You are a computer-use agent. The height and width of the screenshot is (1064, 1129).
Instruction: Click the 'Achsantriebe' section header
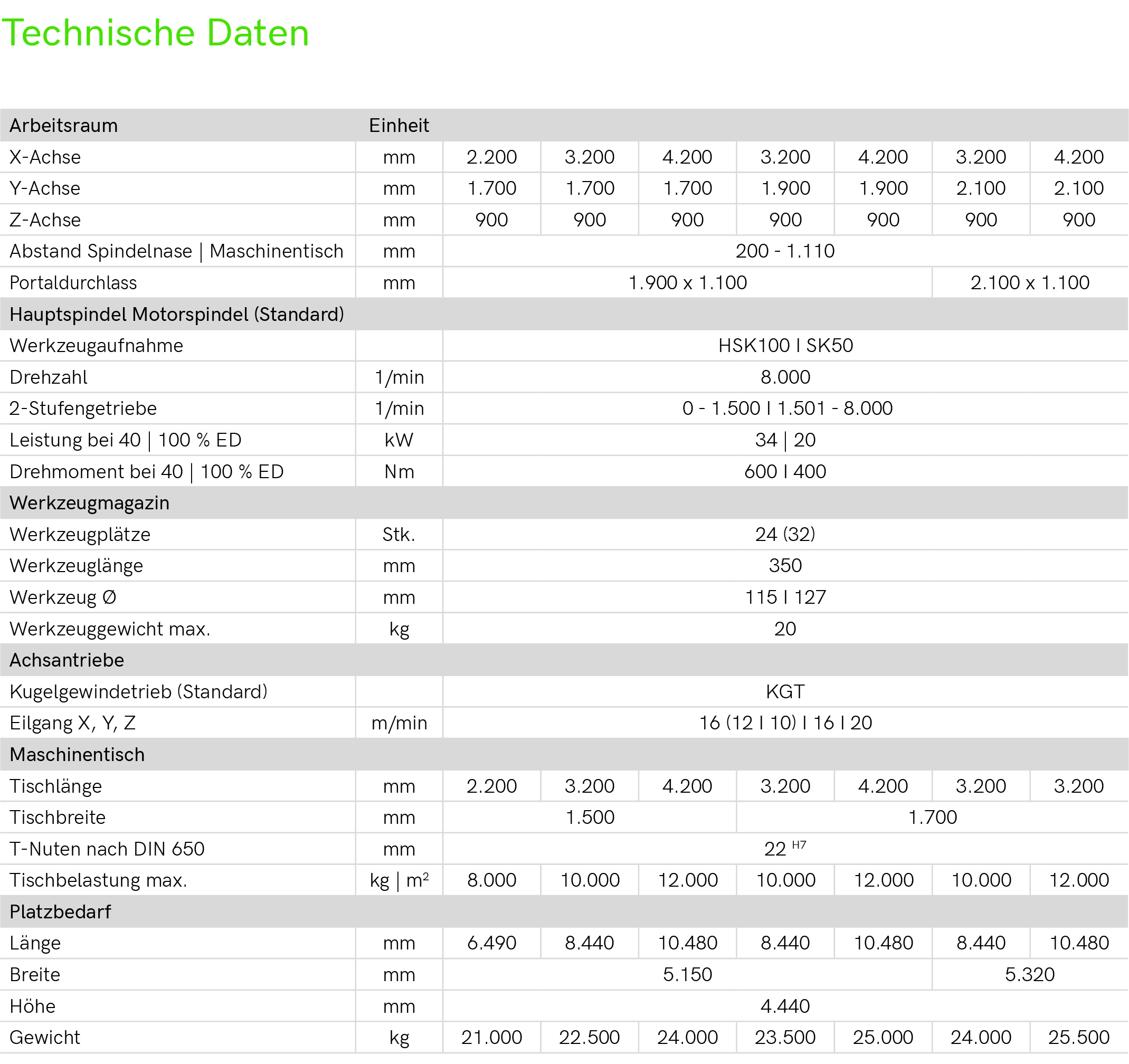point(67,660)
